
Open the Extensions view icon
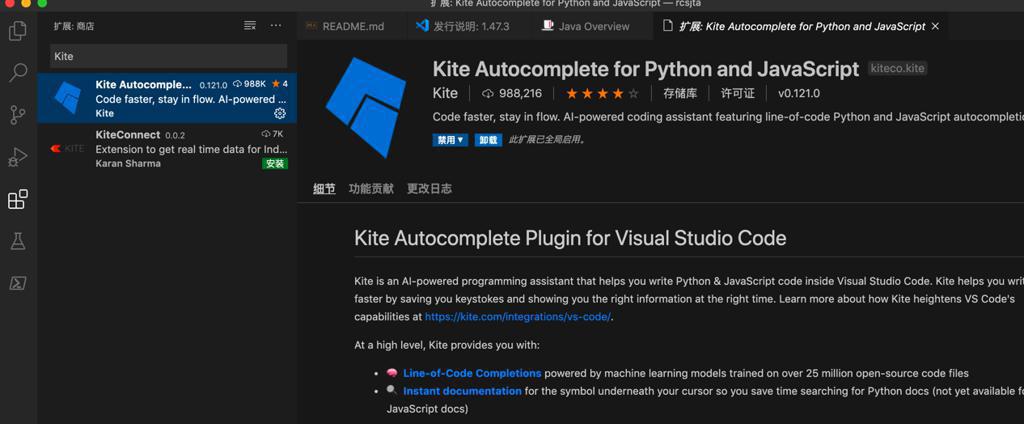(18, 199)
